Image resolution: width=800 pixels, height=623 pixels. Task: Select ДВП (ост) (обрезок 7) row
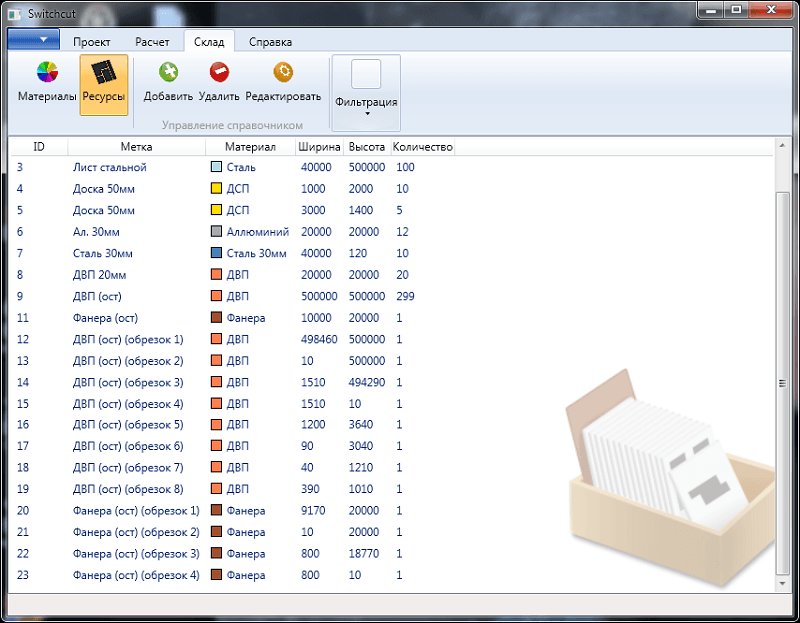392,467
